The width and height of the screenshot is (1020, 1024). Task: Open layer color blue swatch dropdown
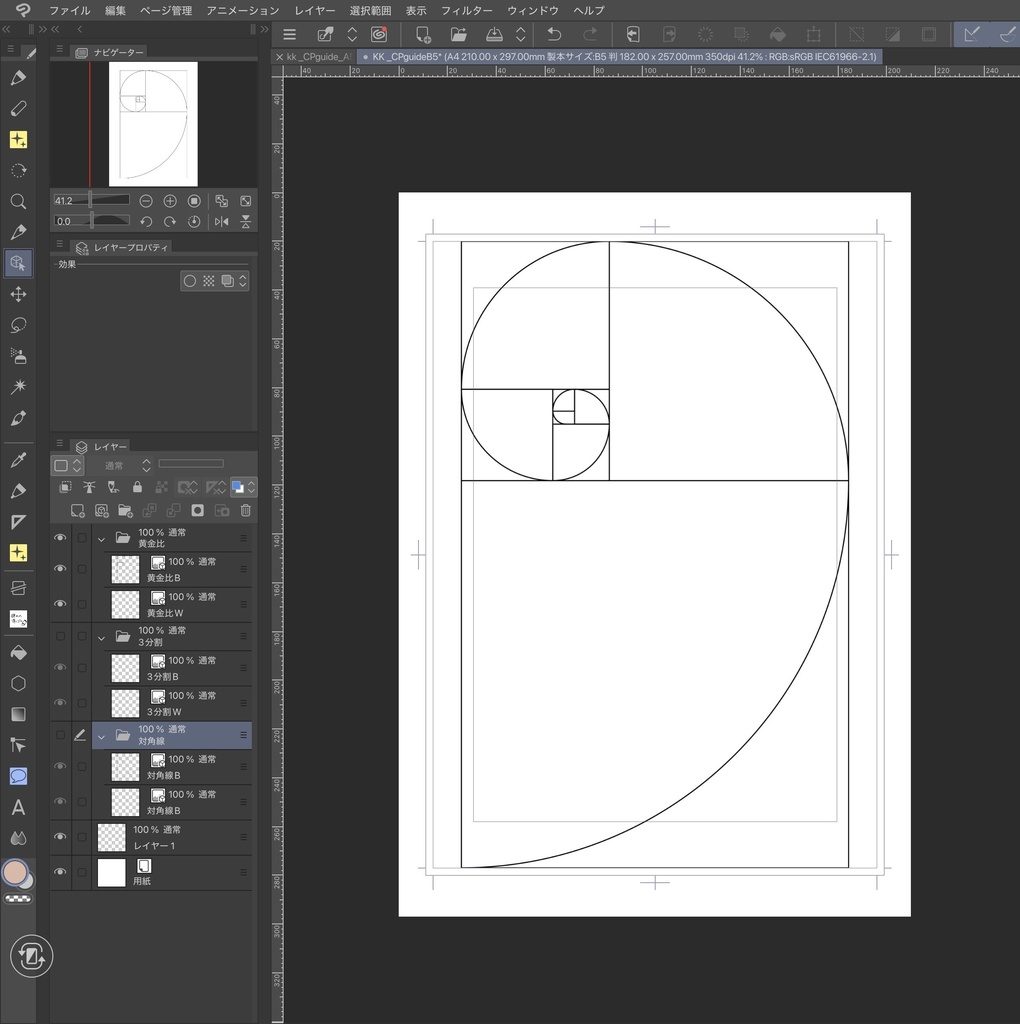click(x=244, y=487)
